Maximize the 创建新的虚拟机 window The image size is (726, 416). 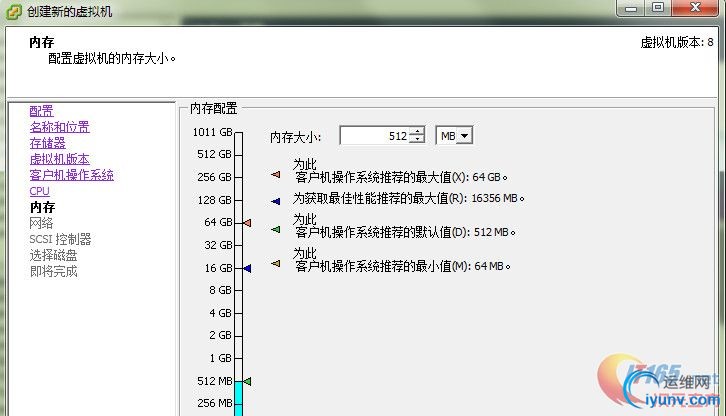pos(658,8)
